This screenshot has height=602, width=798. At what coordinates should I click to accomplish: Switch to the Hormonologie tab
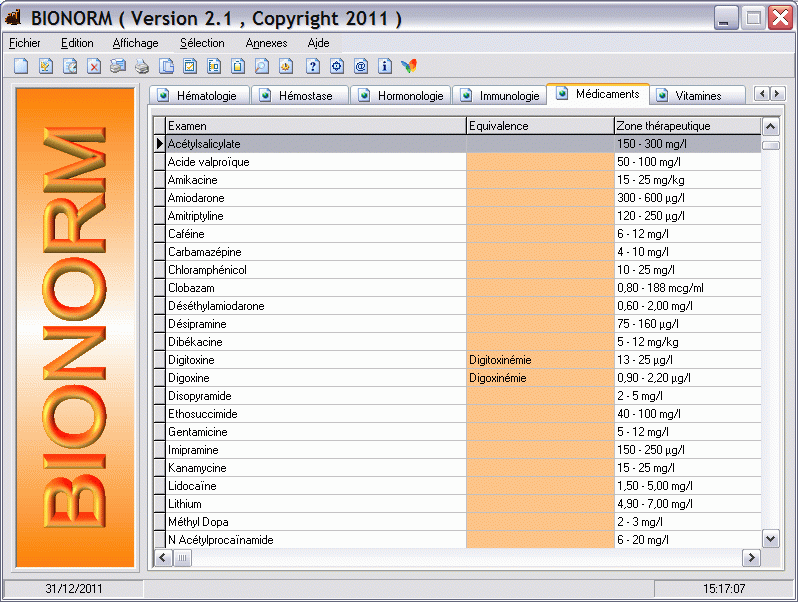400,96
